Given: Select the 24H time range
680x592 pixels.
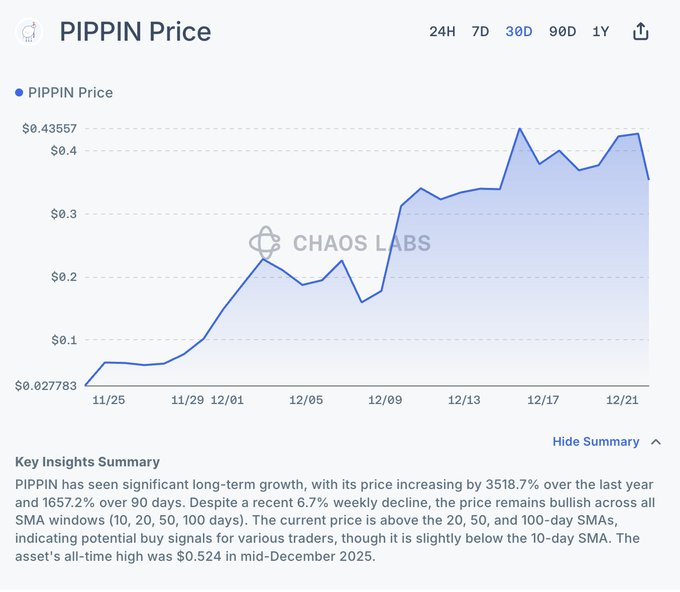Looking at the screenshot, I should tap(442, 31).
